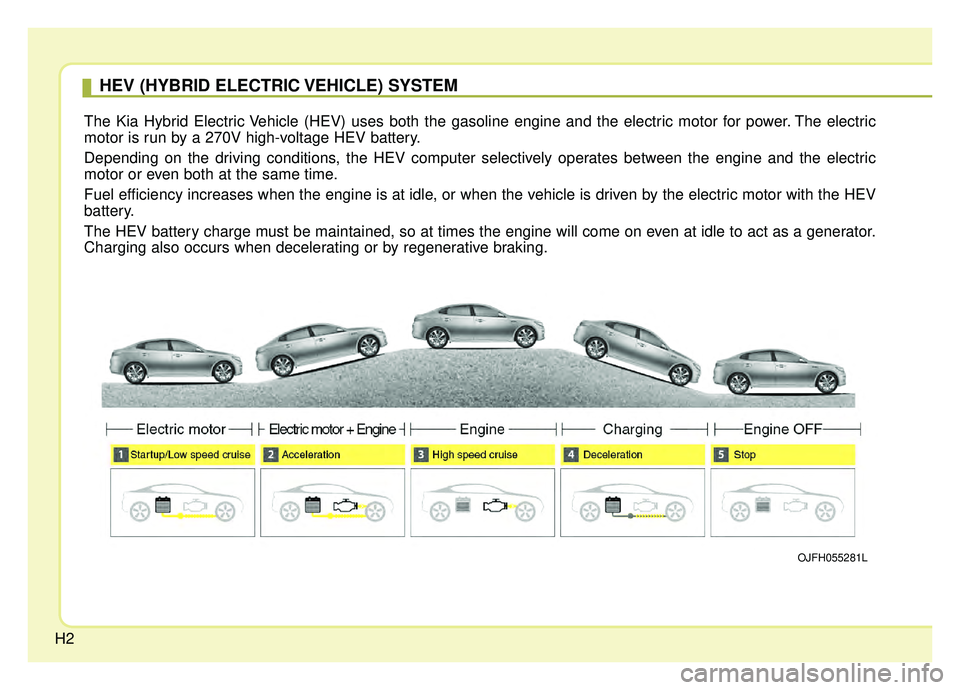Click the 'High speed cruise' label

coord(474,455)
